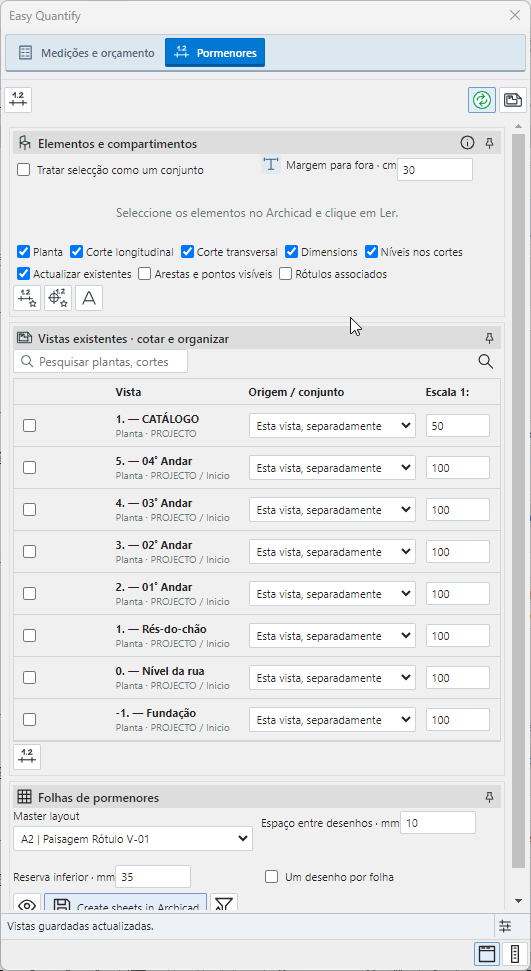Expand origem dropdown for 04º Andar row

[x=332, y=468]
